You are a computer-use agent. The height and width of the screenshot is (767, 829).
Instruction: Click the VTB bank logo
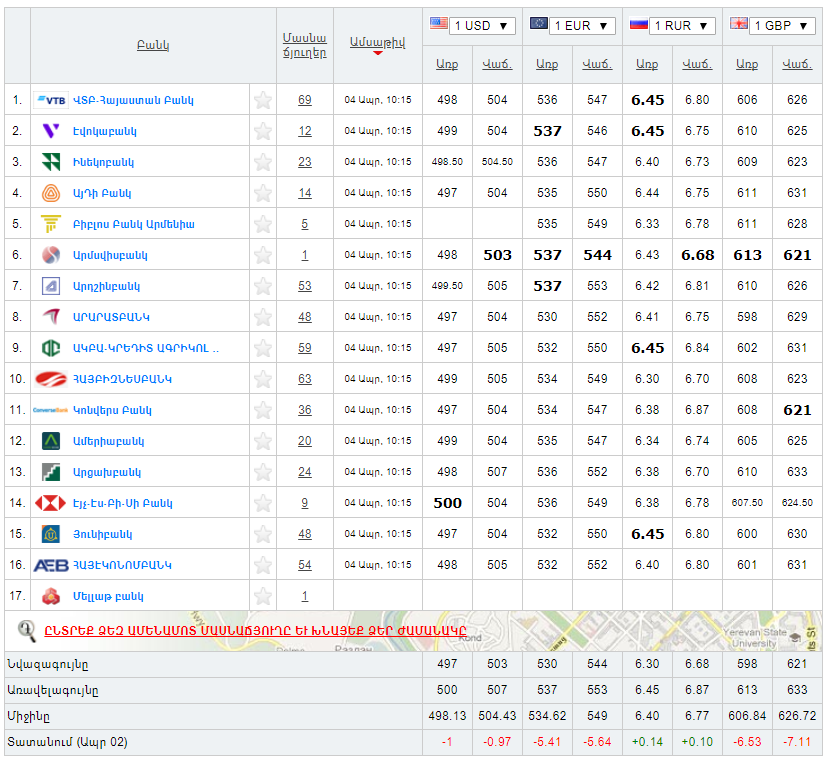[x=51, y=100]
